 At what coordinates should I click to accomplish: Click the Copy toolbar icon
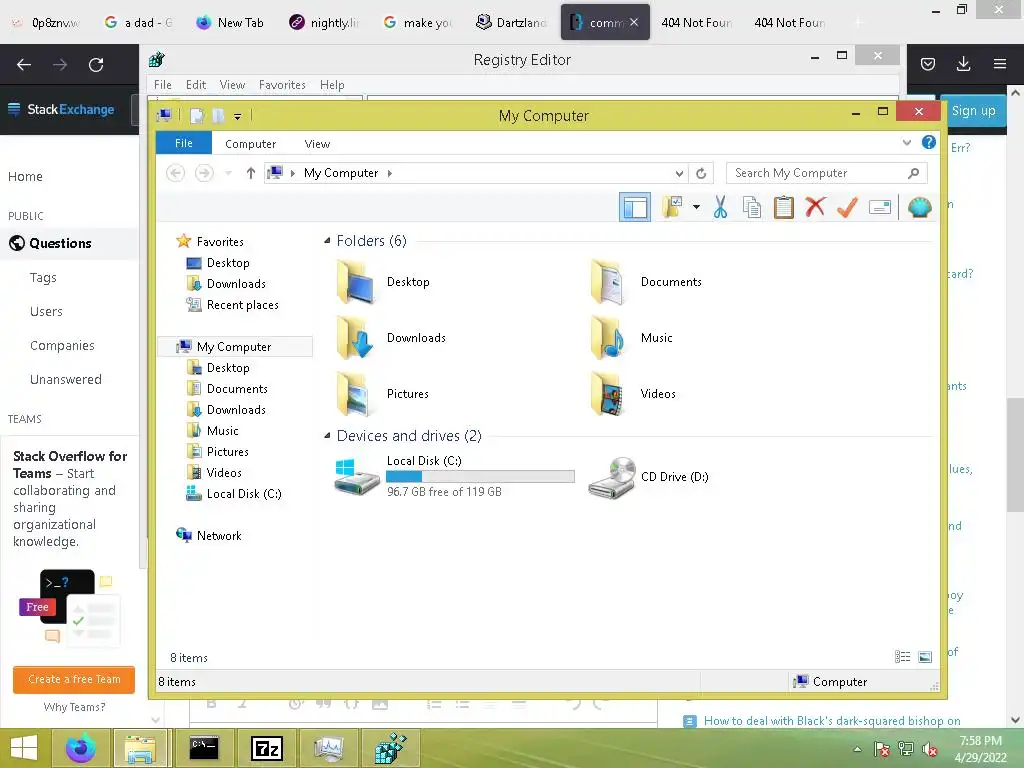click(752, 208)
